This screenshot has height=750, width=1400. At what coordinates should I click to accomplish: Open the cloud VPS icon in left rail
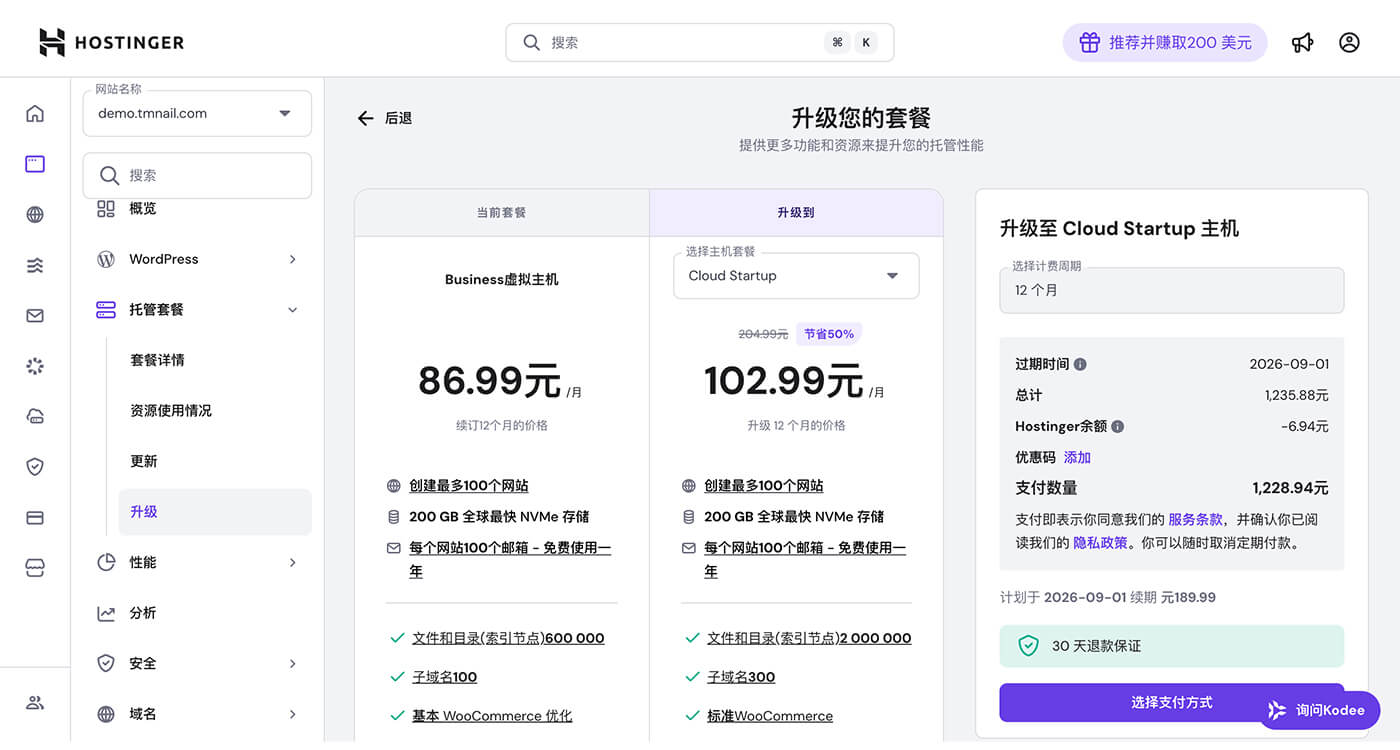35,416
